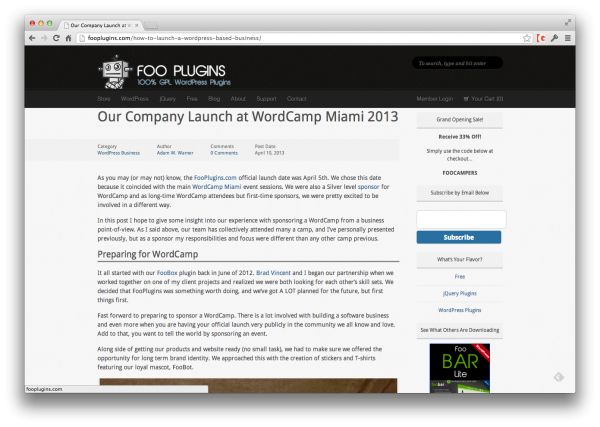Open the Free link in sidebar

(x=460, y=277)
